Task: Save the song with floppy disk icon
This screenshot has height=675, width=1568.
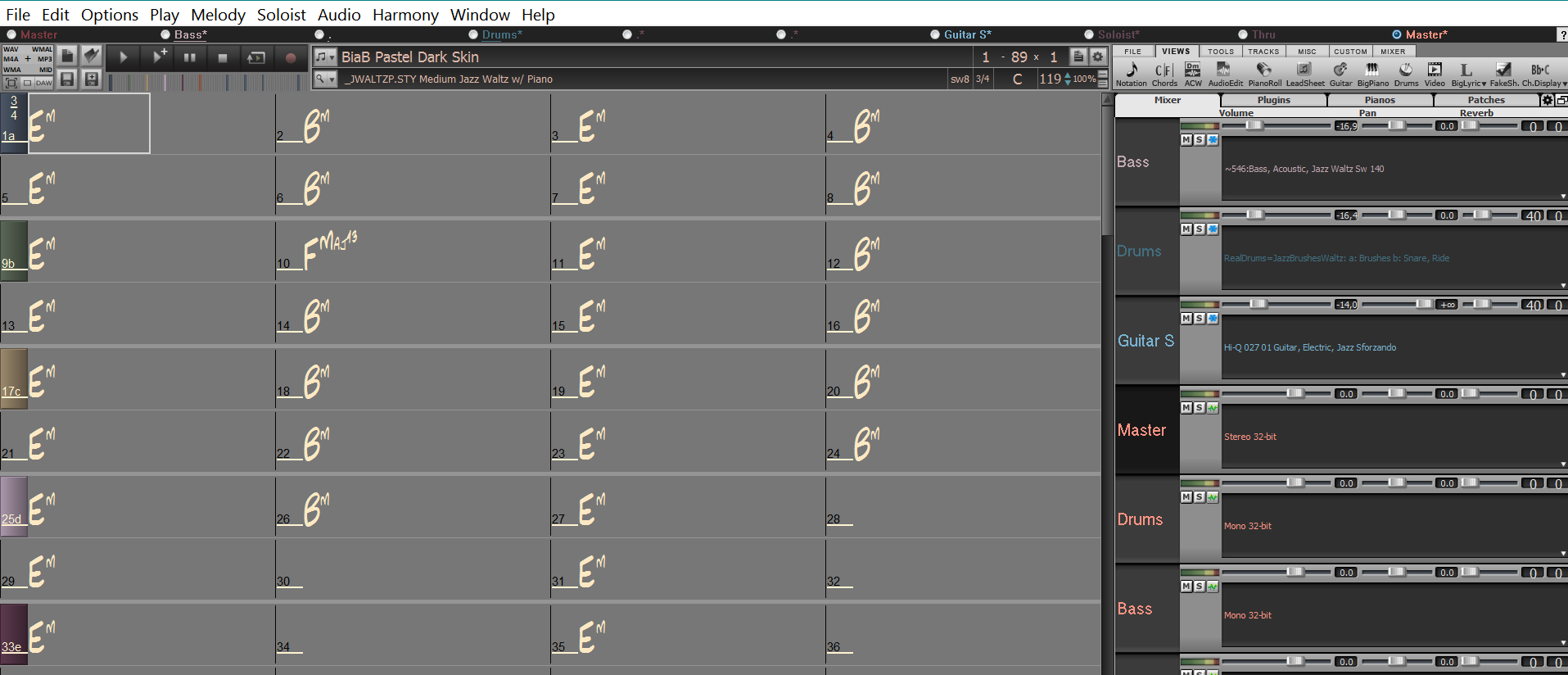Action: coord(68,79)
